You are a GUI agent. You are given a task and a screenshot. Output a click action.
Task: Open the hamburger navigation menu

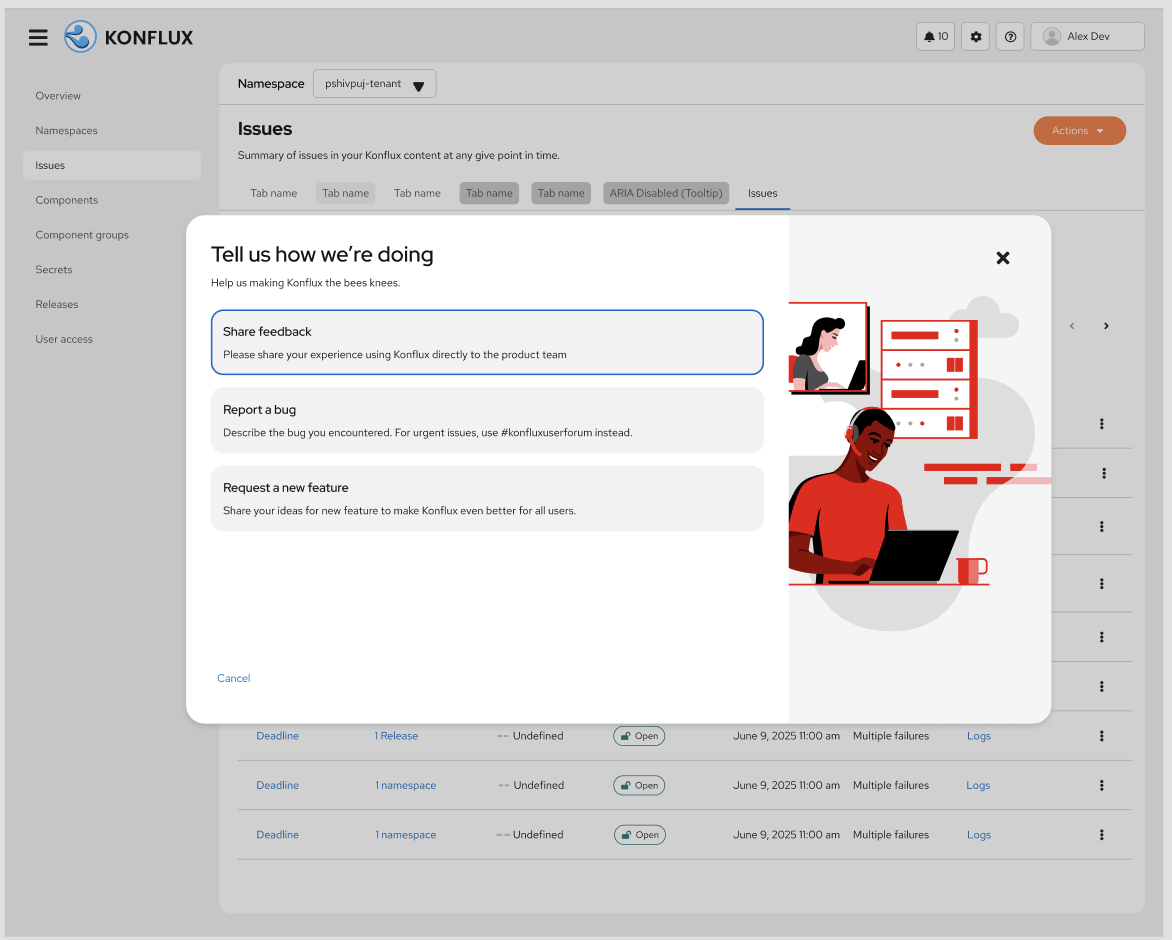(38, 37)
